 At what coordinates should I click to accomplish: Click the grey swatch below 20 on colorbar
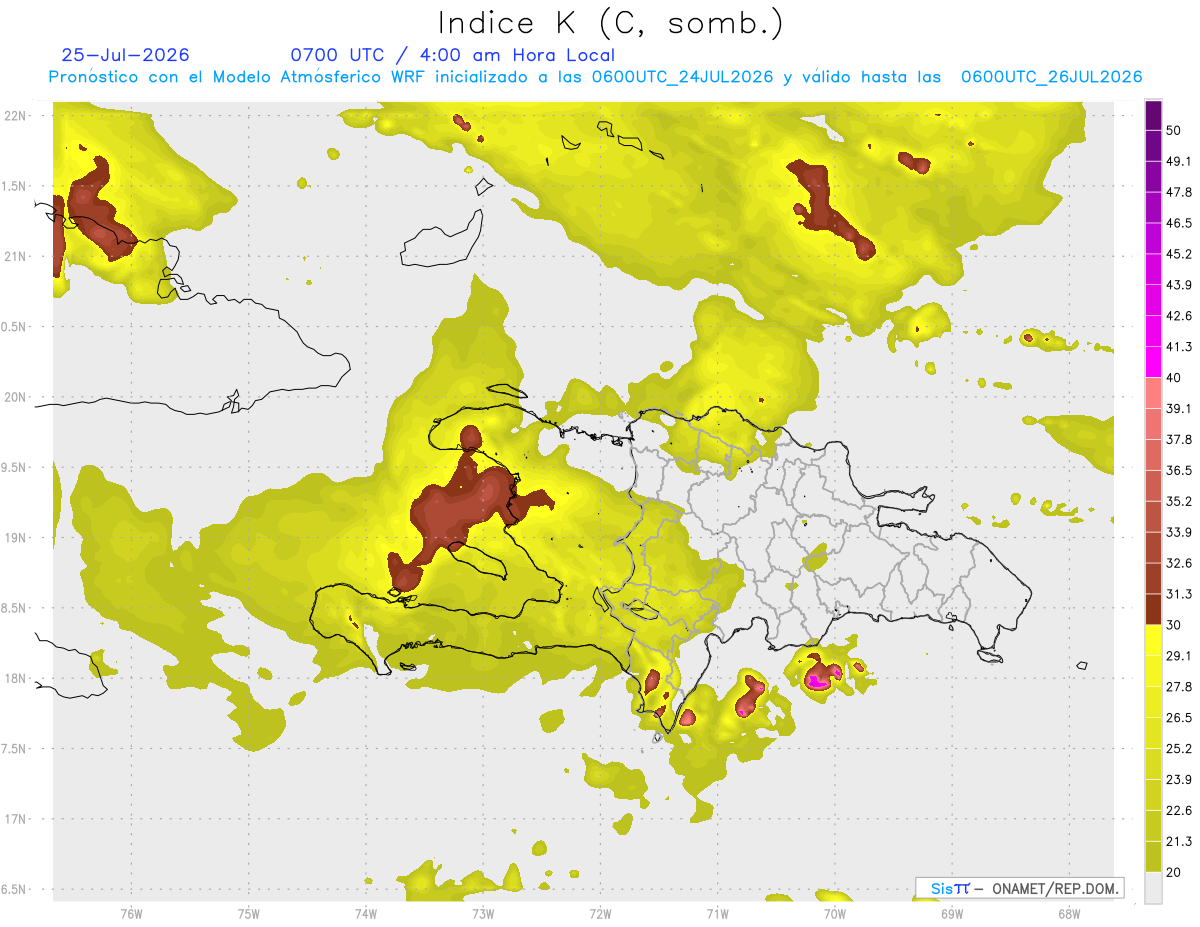pyautogui.click(x=1153, y=888)
